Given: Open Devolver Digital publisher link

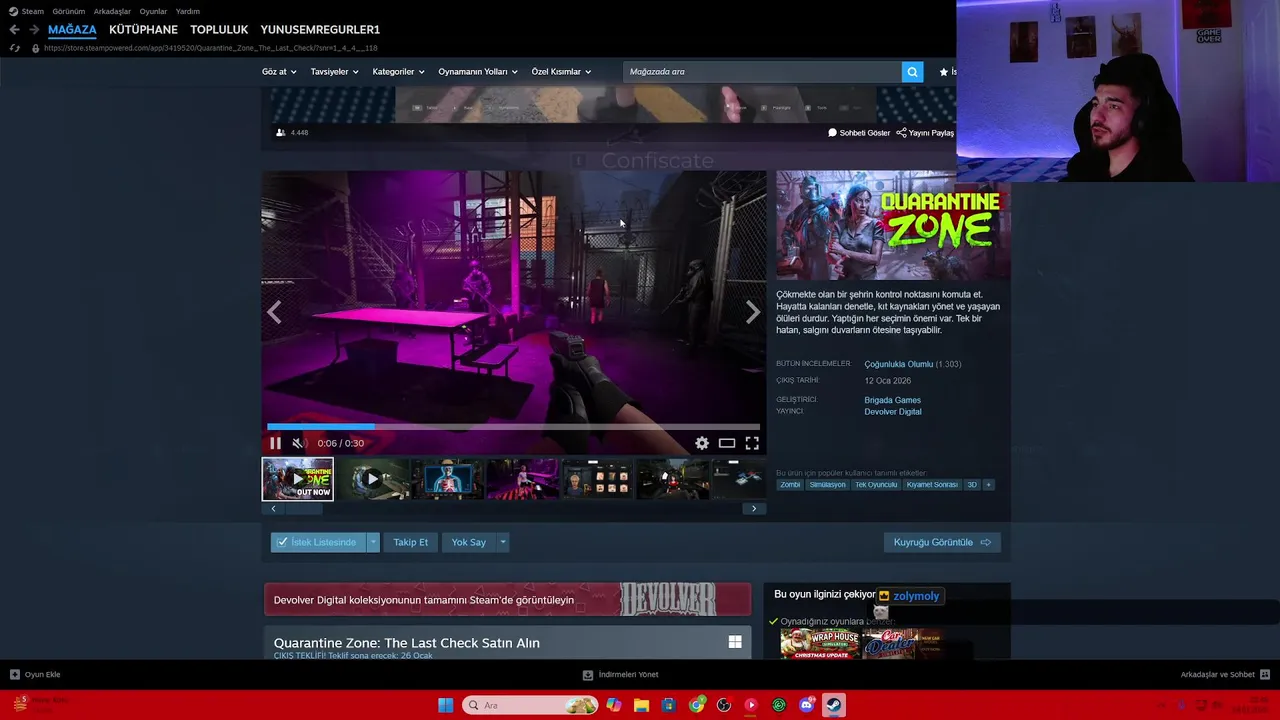Looking at the screenshot, I should click(893, 412).
